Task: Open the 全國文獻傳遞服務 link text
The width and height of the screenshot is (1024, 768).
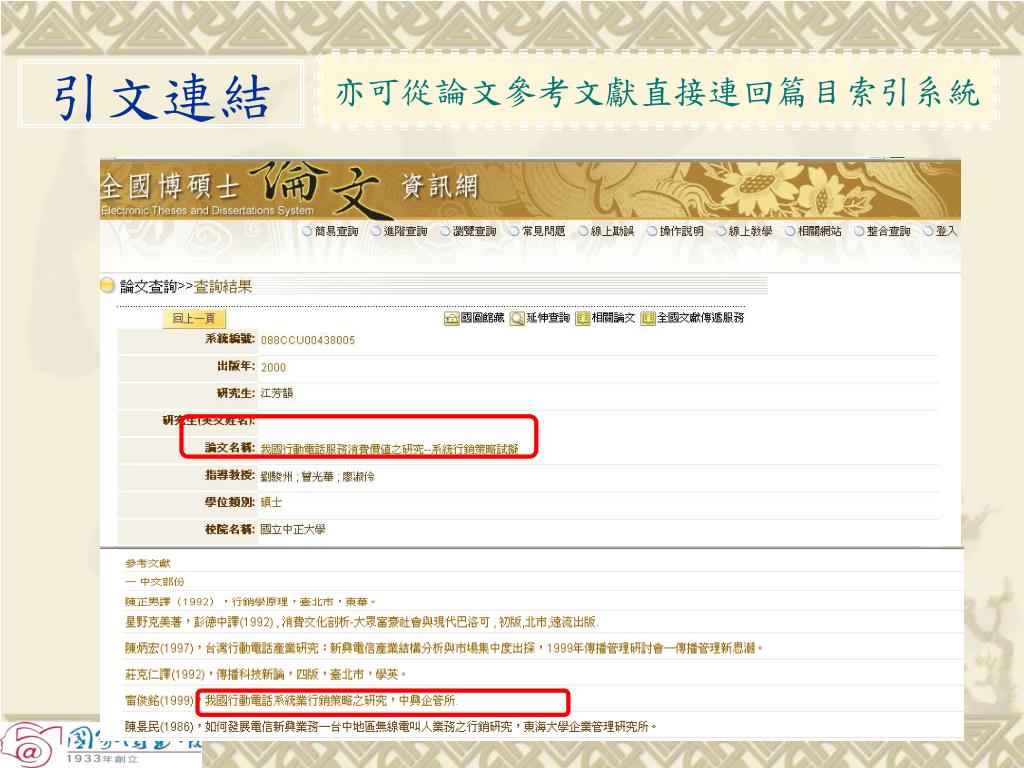Action: (701, 317)
